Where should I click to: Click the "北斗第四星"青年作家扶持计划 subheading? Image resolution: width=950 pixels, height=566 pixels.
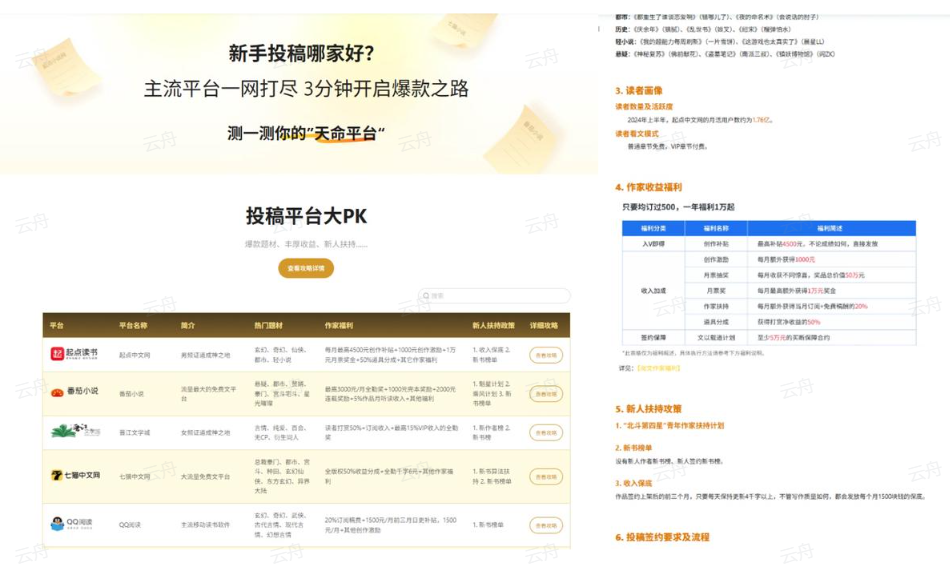click(670, 426)
